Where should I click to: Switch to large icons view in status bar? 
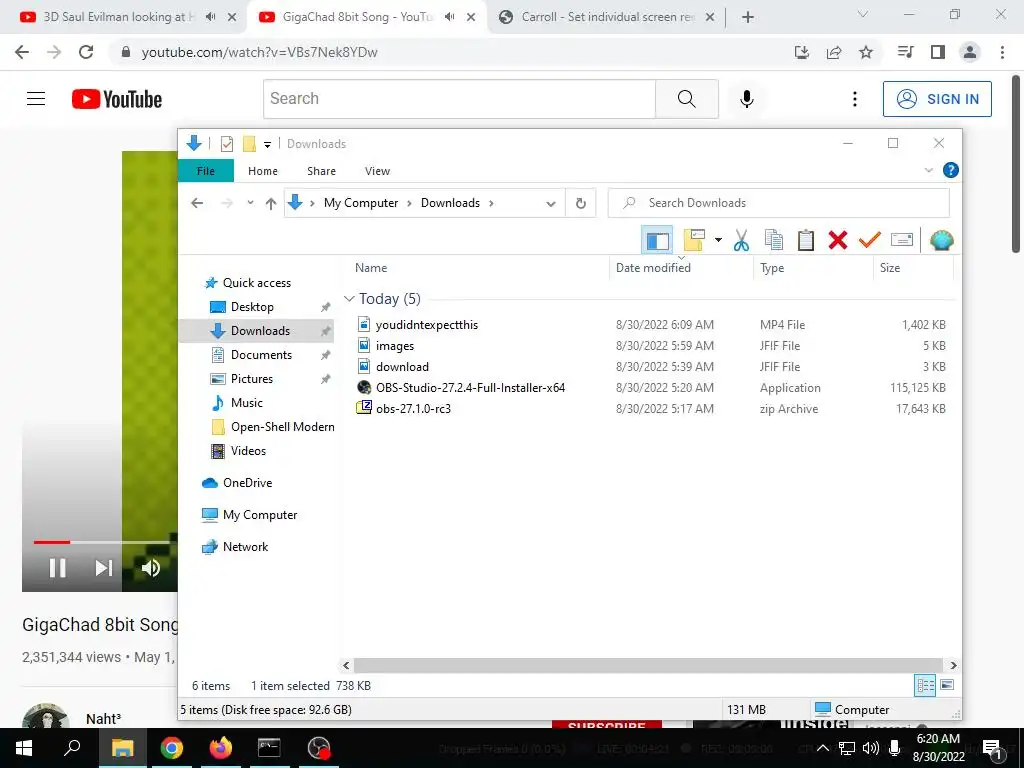coord(947,685)
